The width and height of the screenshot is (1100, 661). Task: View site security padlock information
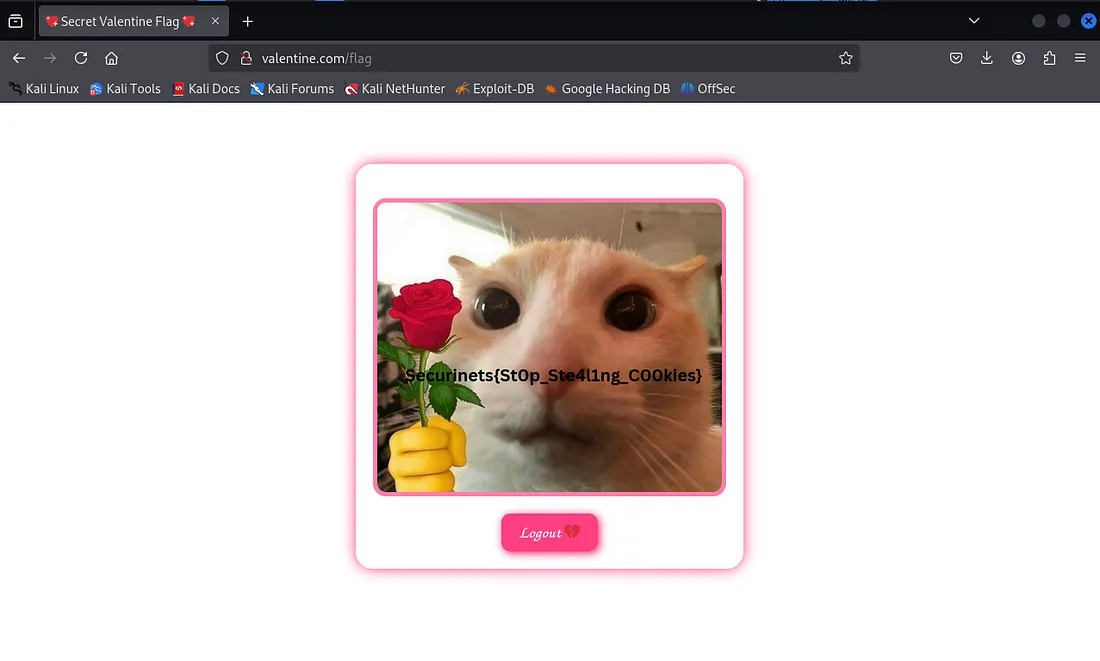pos(246,58)
